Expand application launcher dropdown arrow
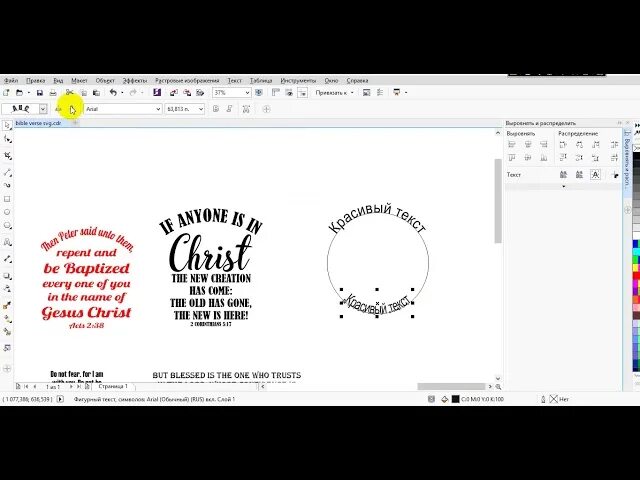 click(406, 93)
